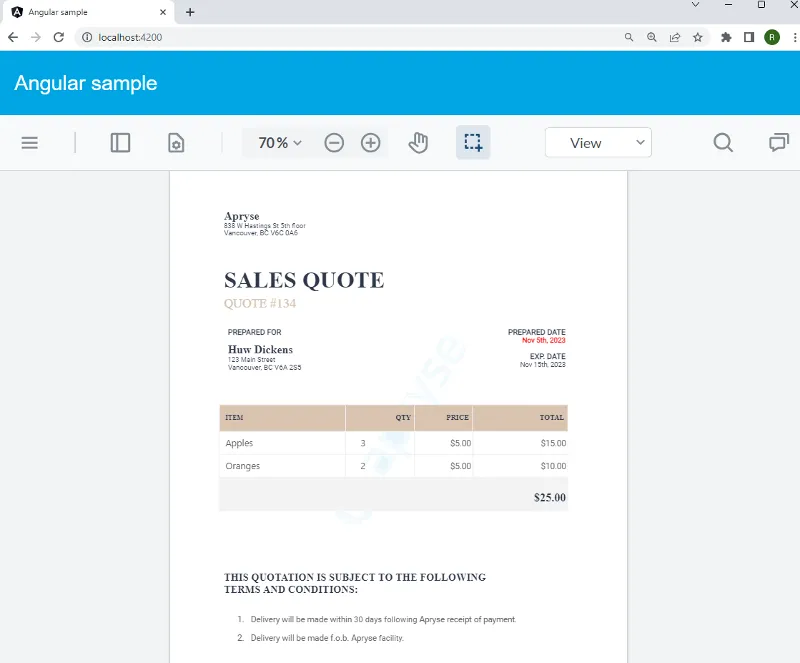The image size is (800, 663).
Task: Share this page icon
Action: 675,37
